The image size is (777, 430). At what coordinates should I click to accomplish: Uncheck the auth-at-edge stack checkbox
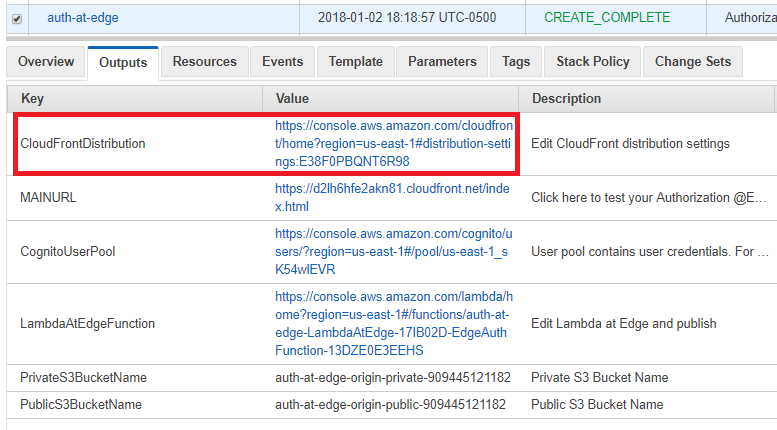pyautogui.click(x=17, y=19)
